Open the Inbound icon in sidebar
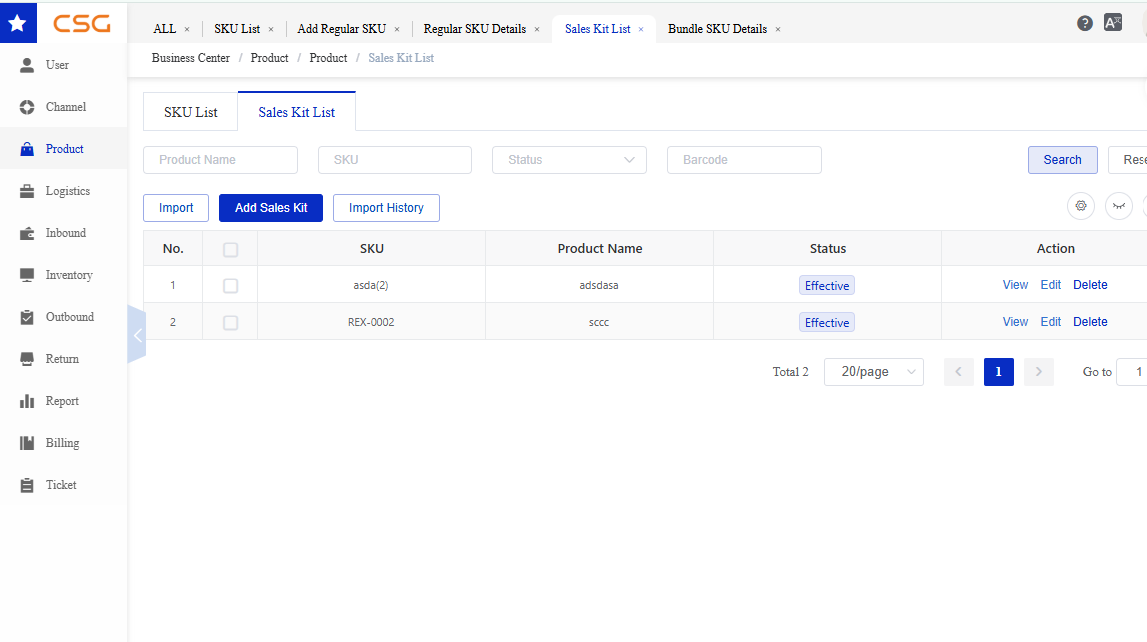 (27, 233)
